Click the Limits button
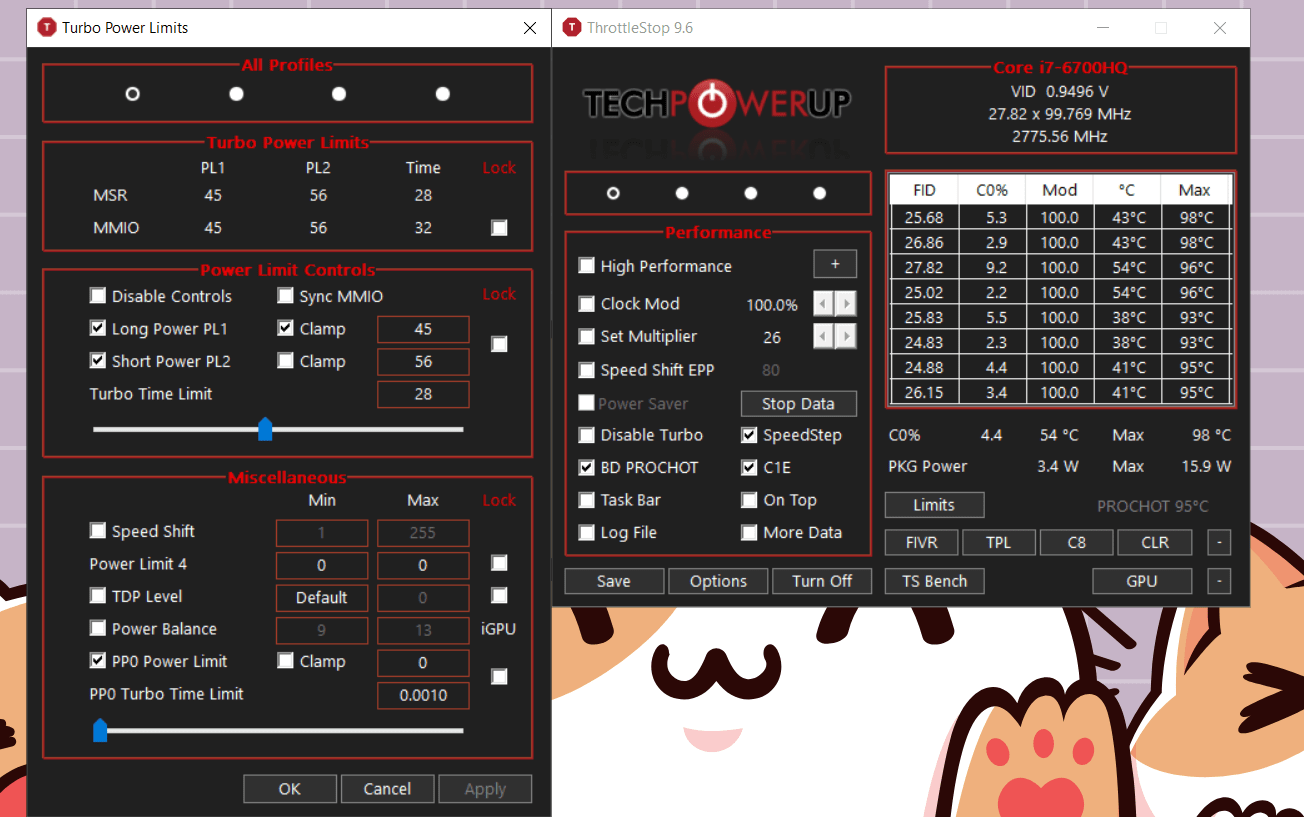1304x817 pixels. click(934, 505)
